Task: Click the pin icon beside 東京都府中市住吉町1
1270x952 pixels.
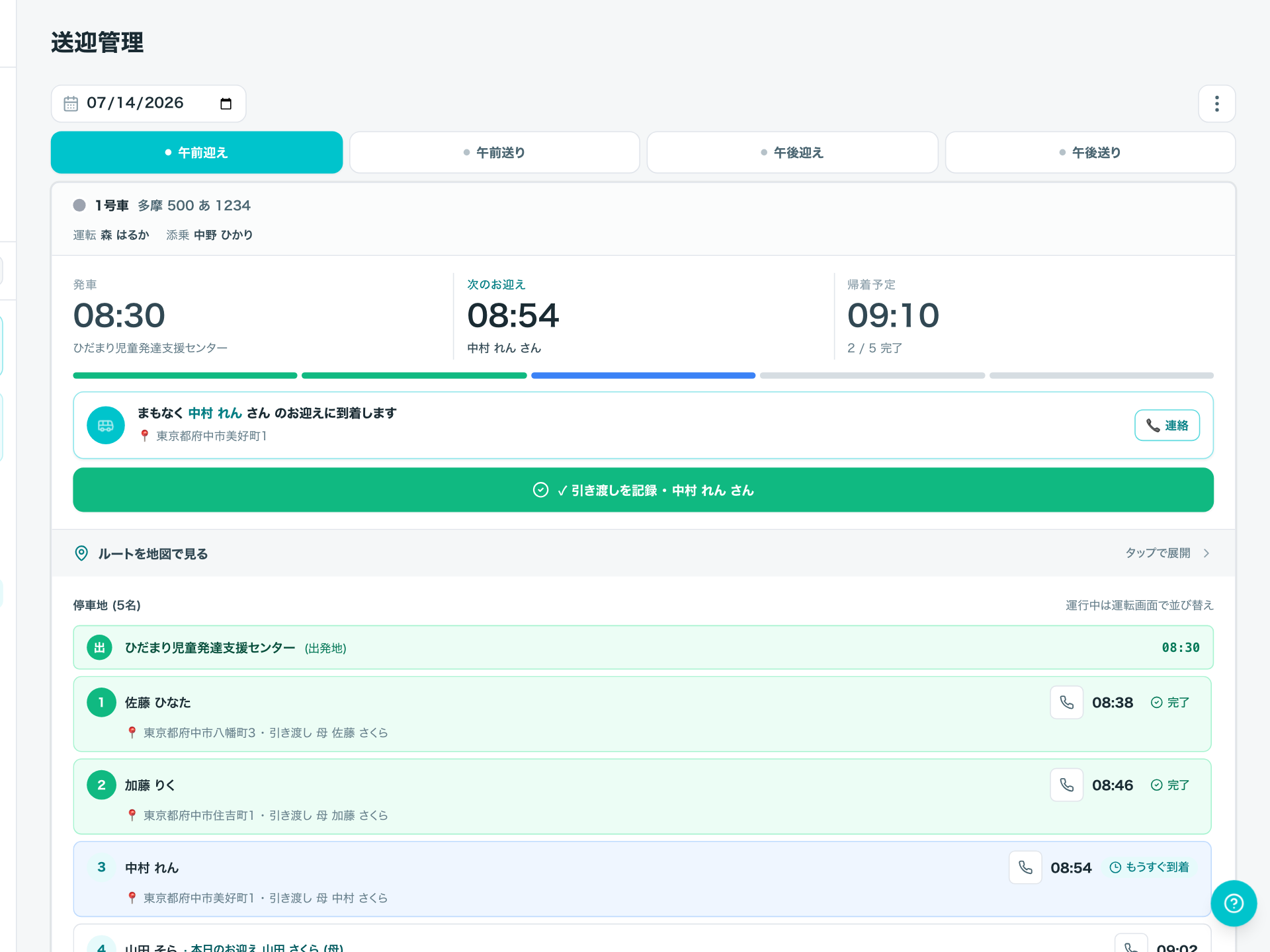Action: pyautogui.click(x=132, y=815)
